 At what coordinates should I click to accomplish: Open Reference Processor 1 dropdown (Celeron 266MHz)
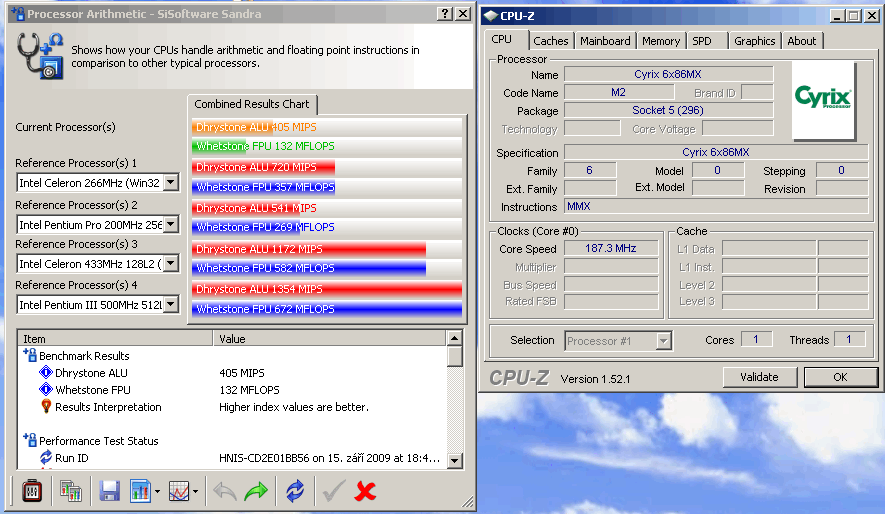point(170,183)
